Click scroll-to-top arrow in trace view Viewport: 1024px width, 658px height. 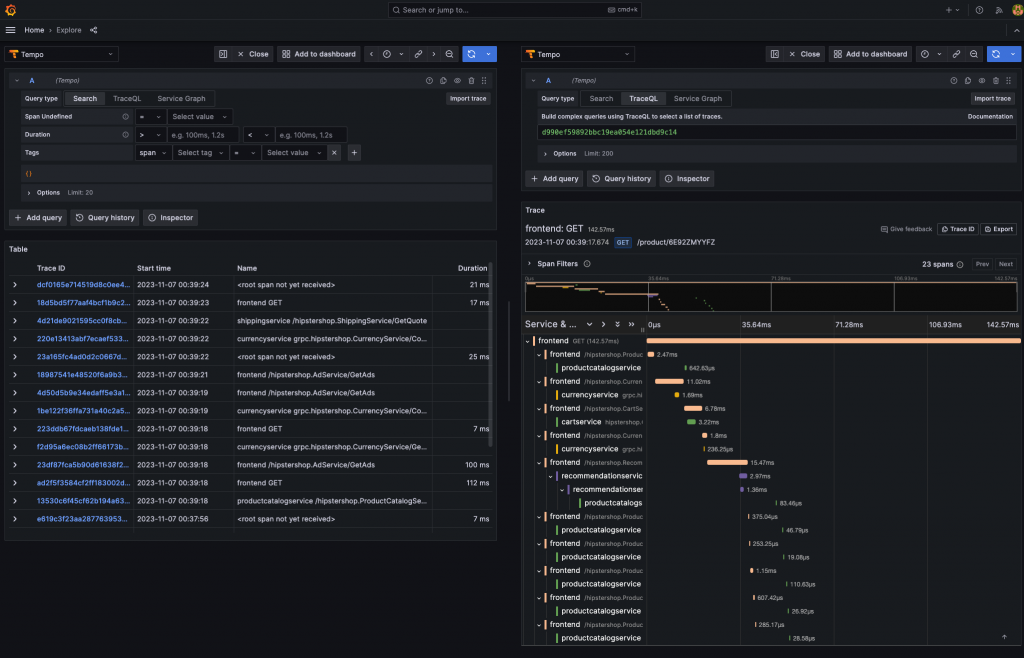pyautogui.click(x=1004, y=637)
